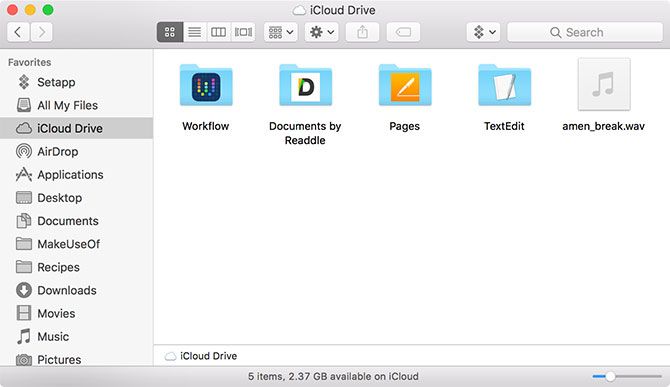This screenshot has height=387, width=670.
Task: Open Pictures from the sidebar
Action: point(76,359)
